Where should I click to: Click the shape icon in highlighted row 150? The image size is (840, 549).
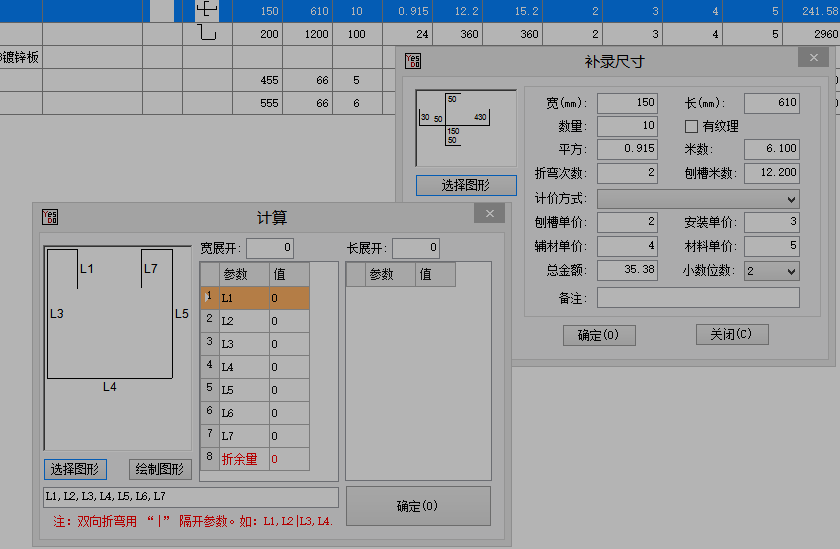(207, 10)
